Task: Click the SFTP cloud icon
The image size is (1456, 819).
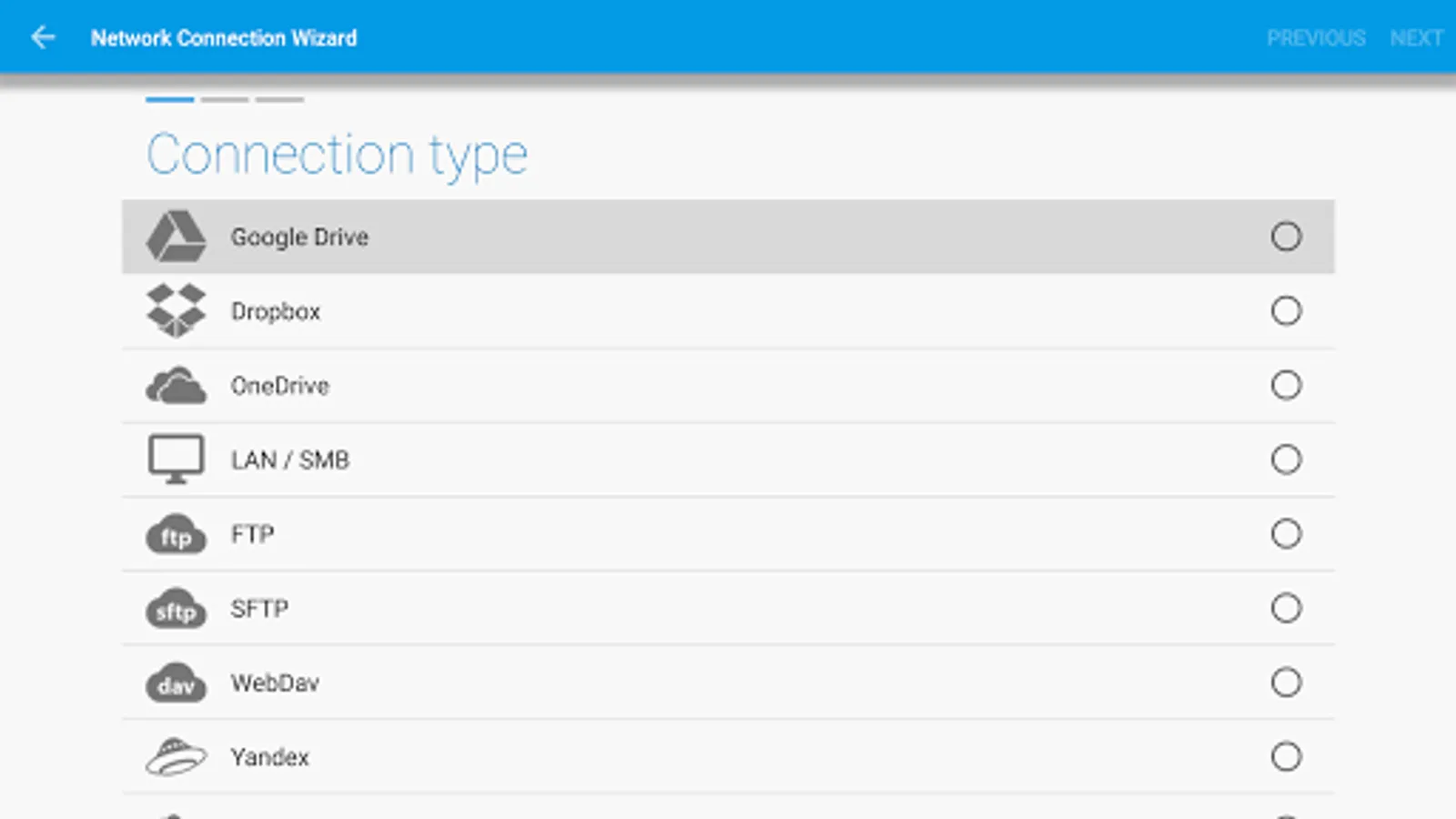Action: 176,610
